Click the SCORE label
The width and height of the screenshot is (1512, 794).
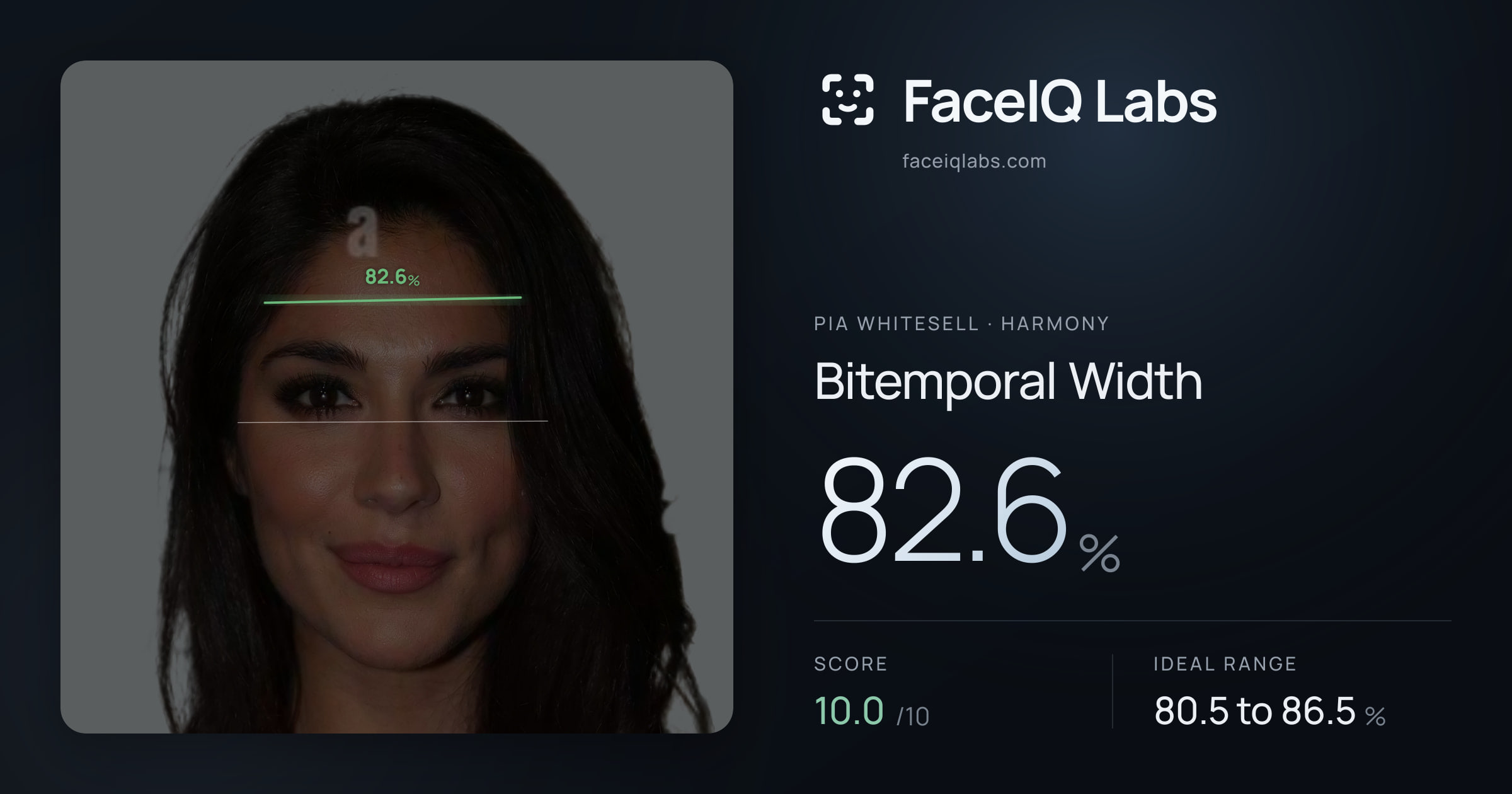click(850, 664)
